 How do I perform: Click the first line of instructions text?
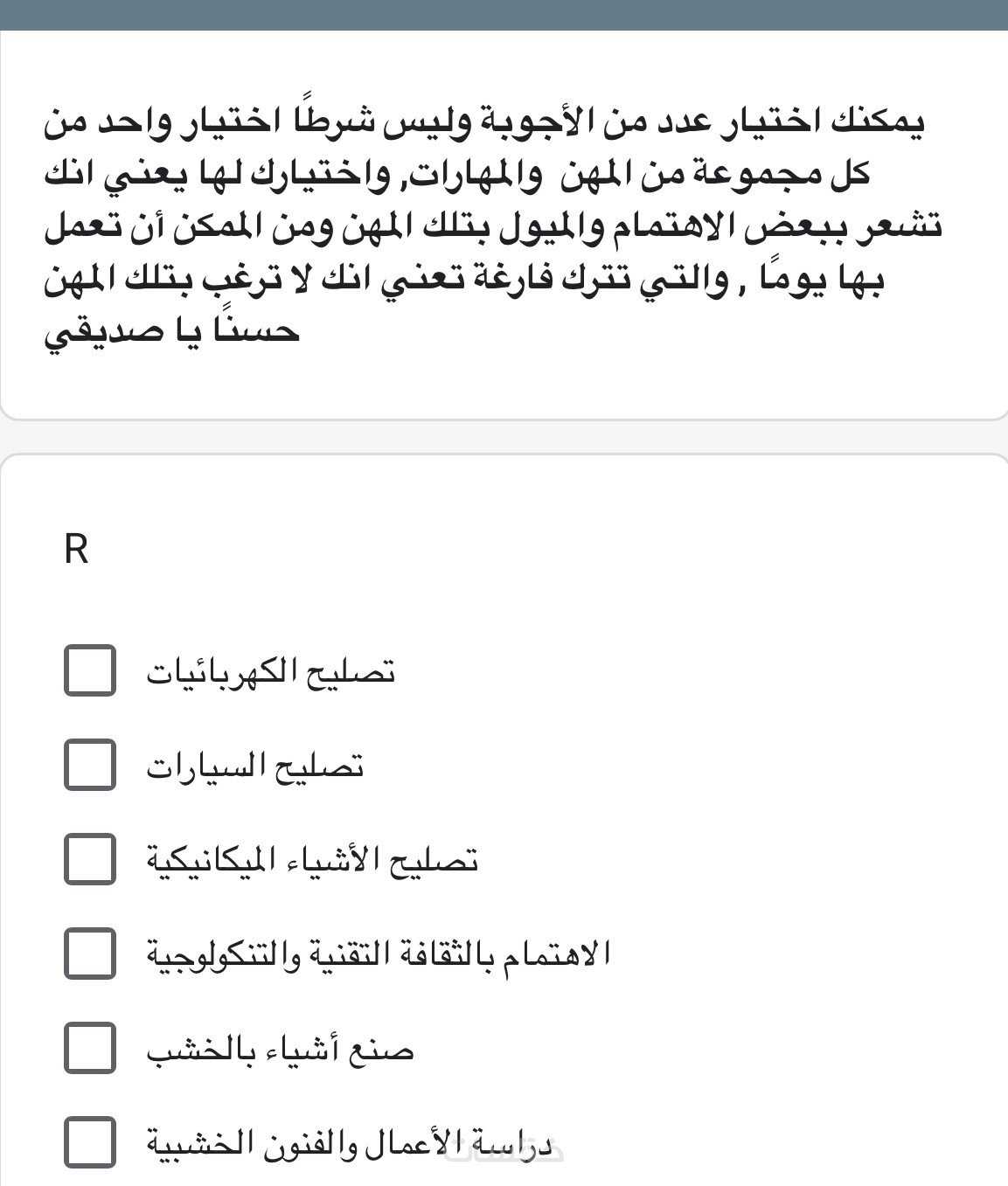pyautogui.click(x=484, y=123)
